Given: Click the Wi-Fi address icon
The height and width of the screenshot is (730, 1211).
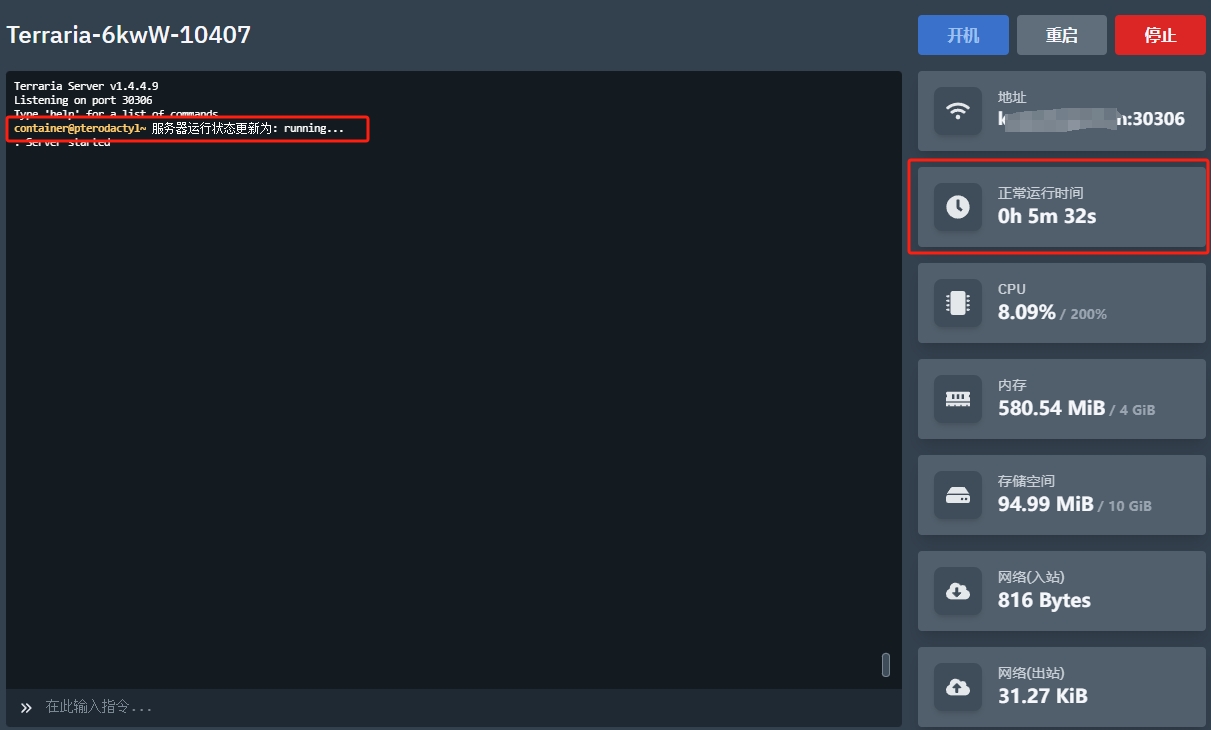Looking at the screenshot, I should click(958, 111).
